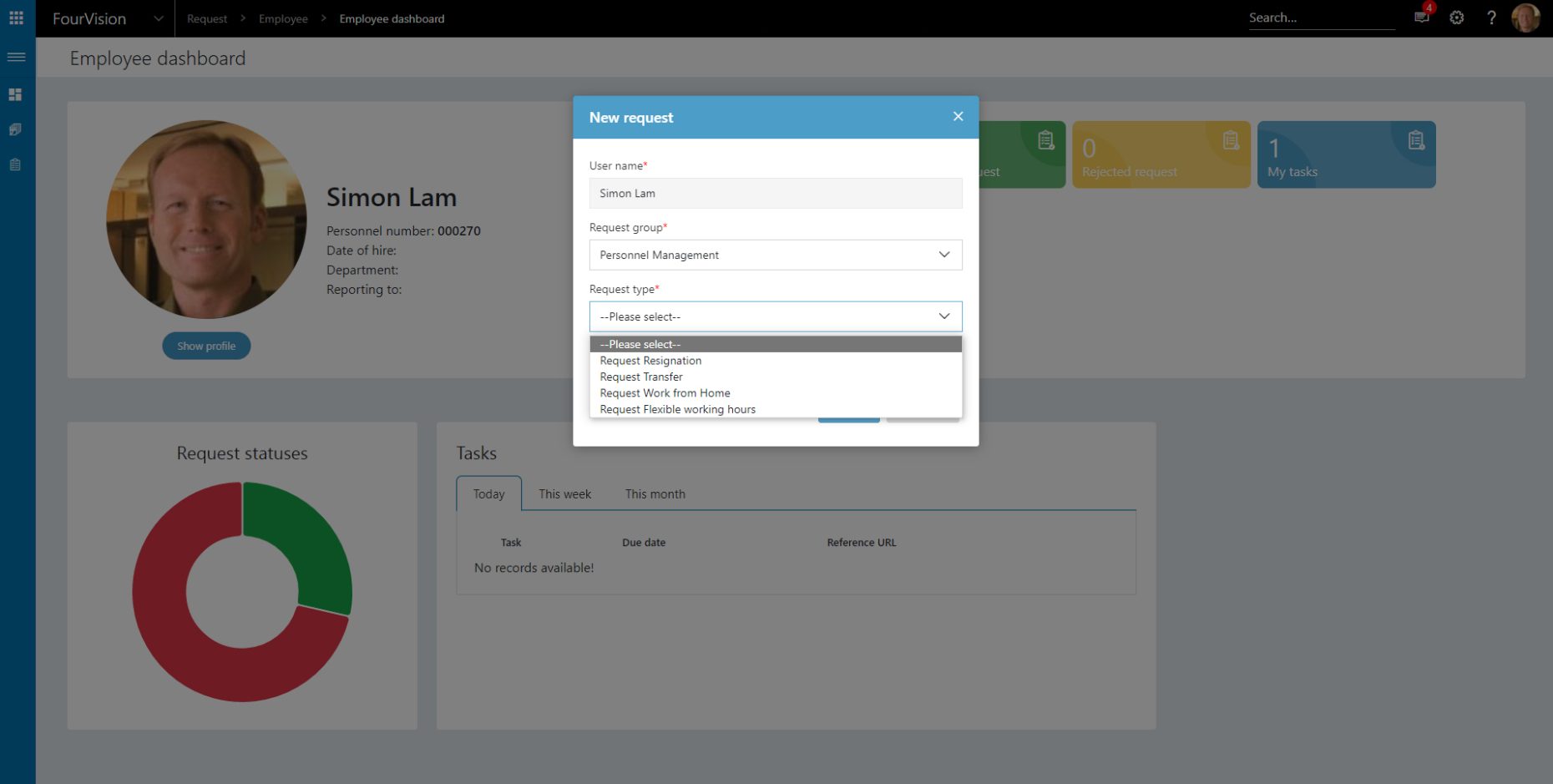Image resolution: width=1553 pixels, height=784 pixels.
Task: Select the dashboard icon in the sidebar
Action: [x=16, y=94]
